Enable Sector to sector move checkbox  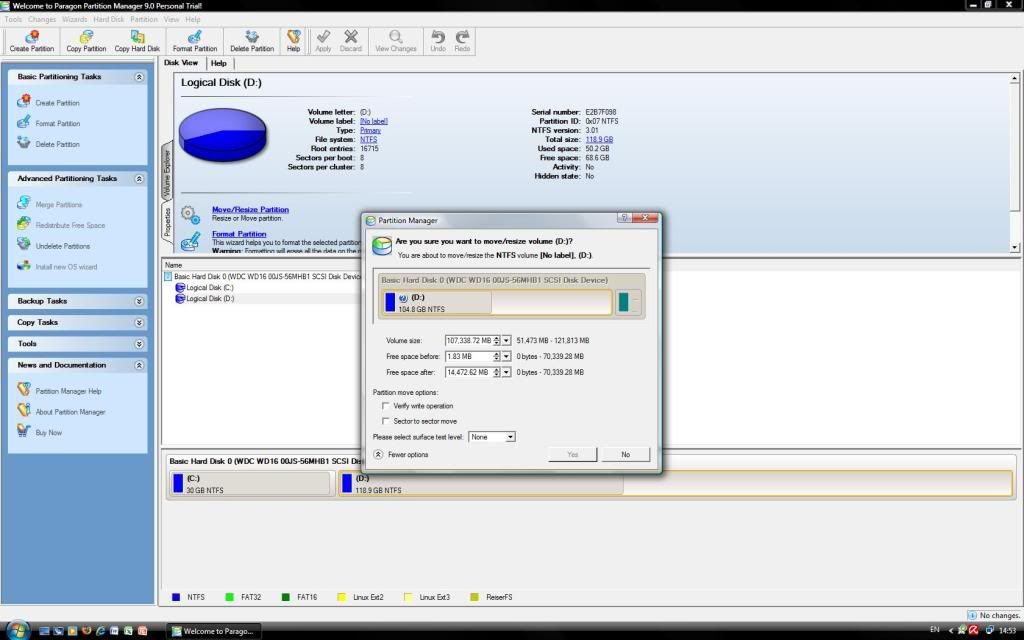pyautogui.click(x=385, y=421)
